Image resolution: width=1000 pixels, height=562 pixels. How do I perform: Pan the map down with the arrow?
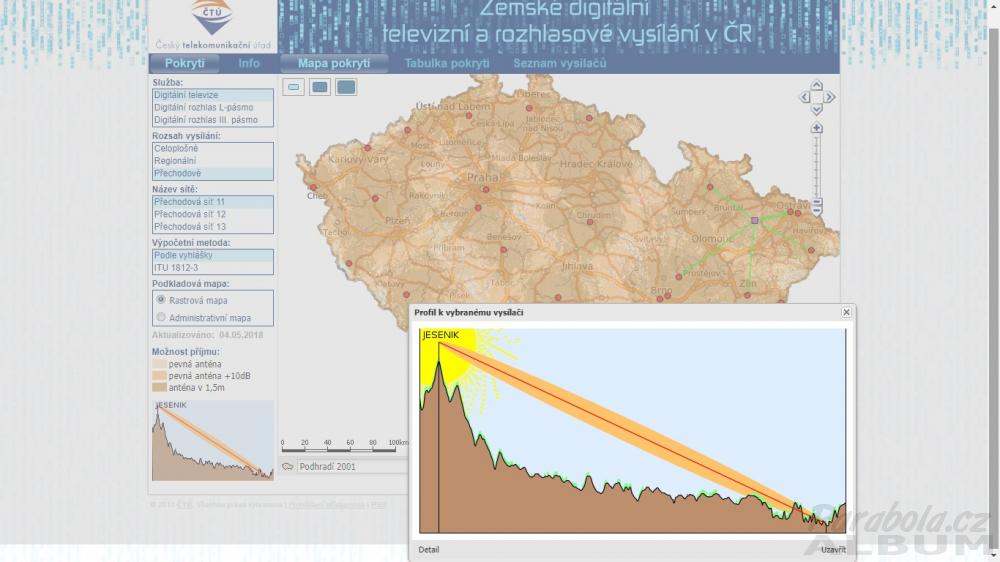[816, 110]
